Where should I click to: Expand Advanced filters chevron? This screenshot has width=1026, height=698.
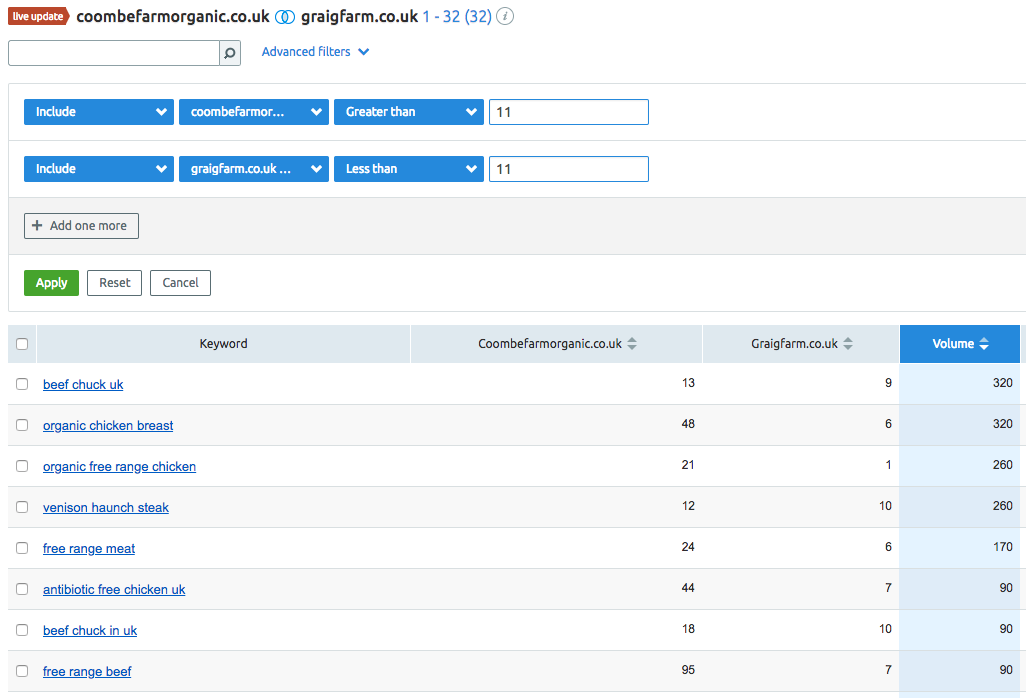click(364, 52)
